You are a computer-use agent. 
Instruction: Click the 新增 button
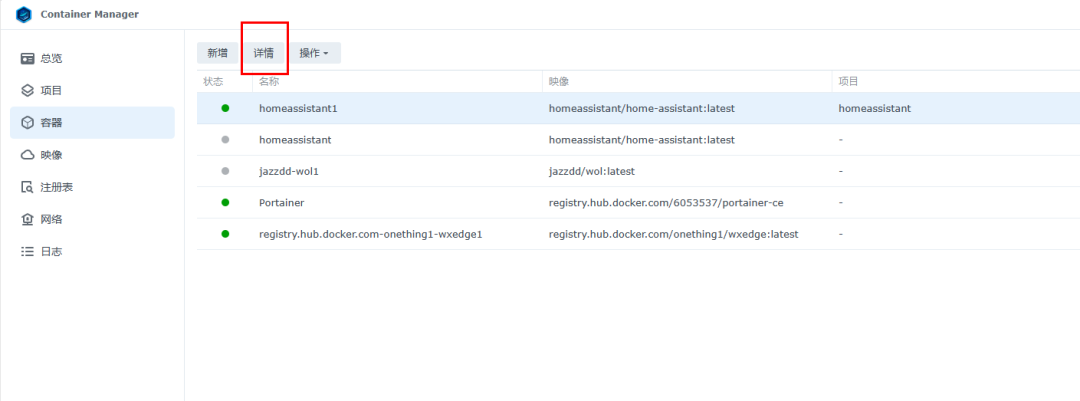pos(218,53)
